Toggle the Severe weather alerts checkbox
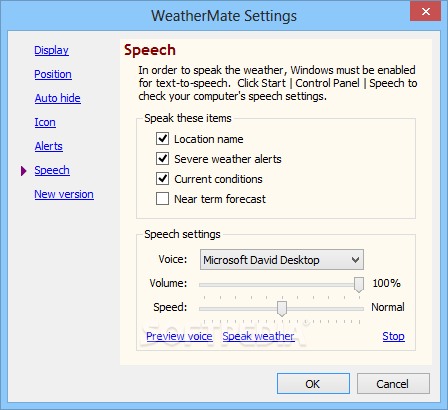The image size is (448, 410). pos(162,159)
